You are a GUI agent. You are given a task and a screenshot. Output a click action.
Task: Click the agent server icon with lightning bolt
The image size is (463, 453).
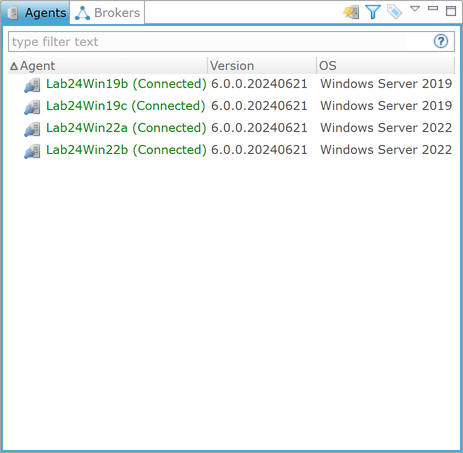(351, 12)
